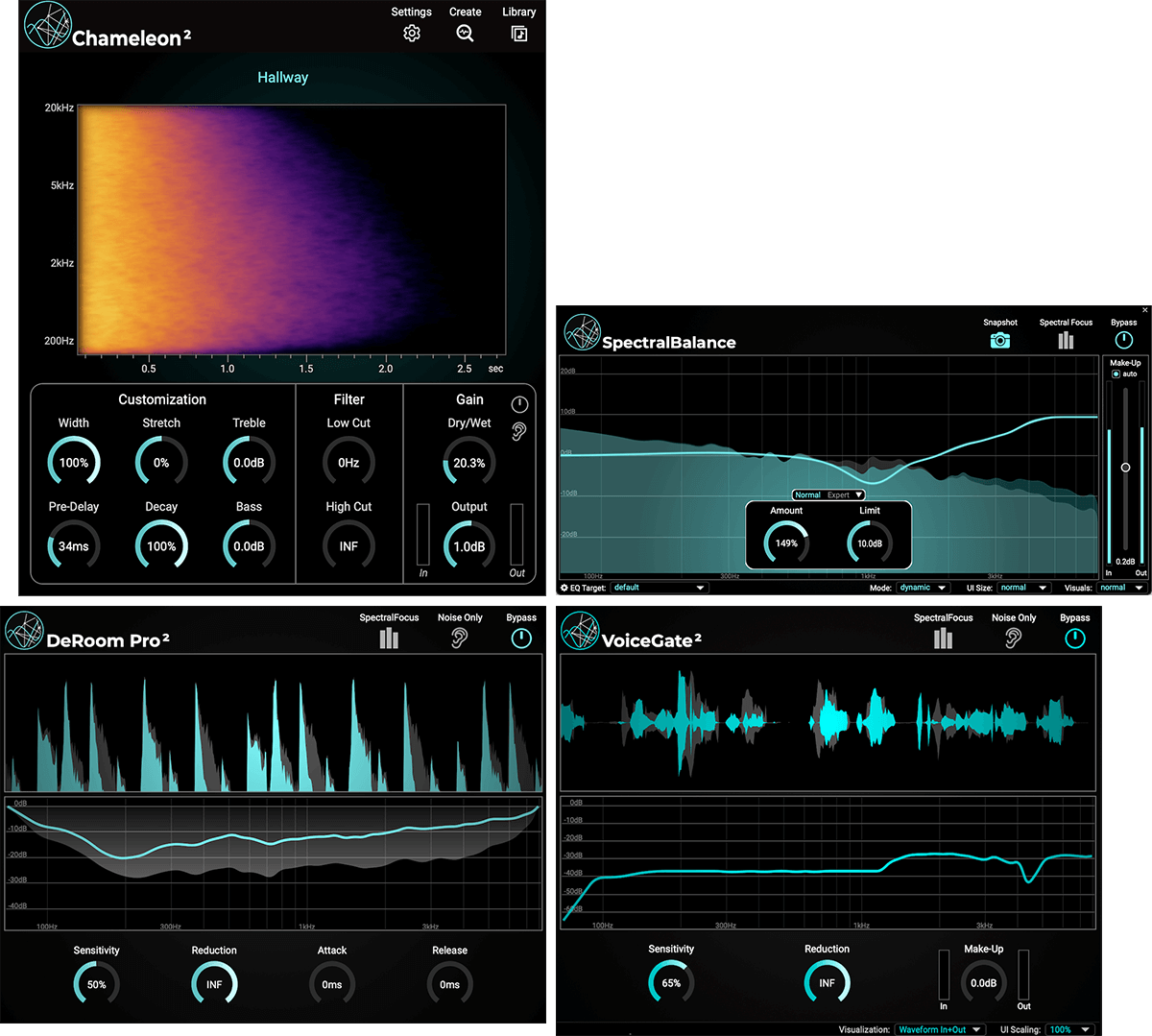Click the SpectralBalance Limit 10.0dB knob
Image resolution: width=1152 pixels, height=1036 pixels.
870,543
